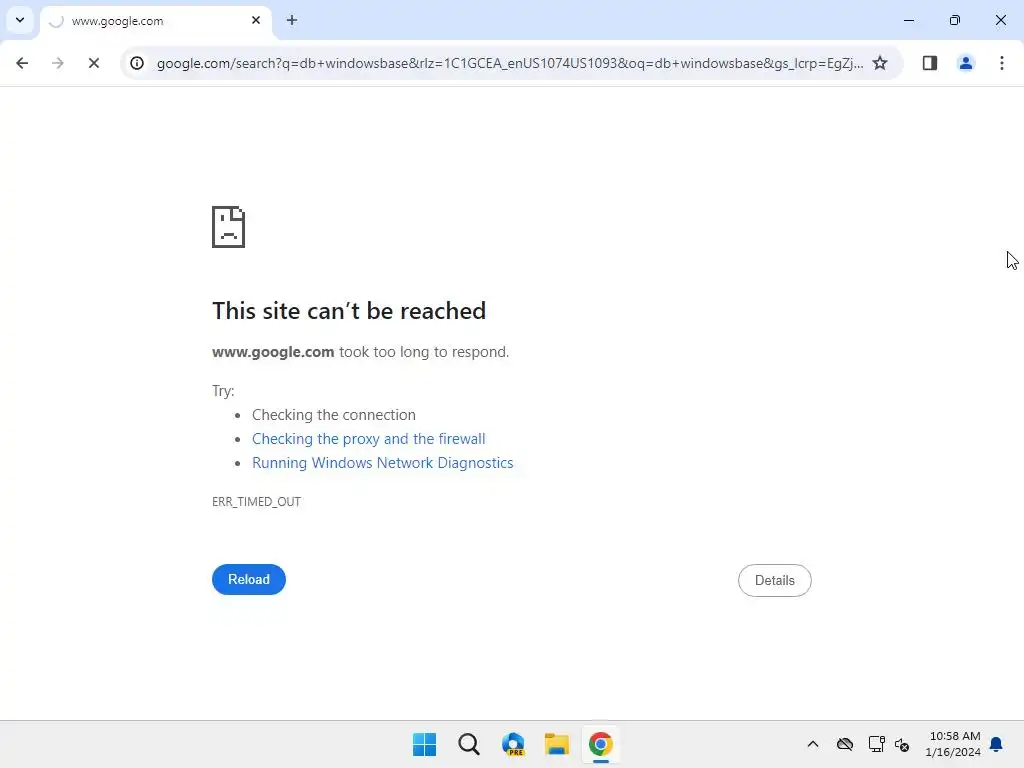Focus the URL address bar

(509, 63)
